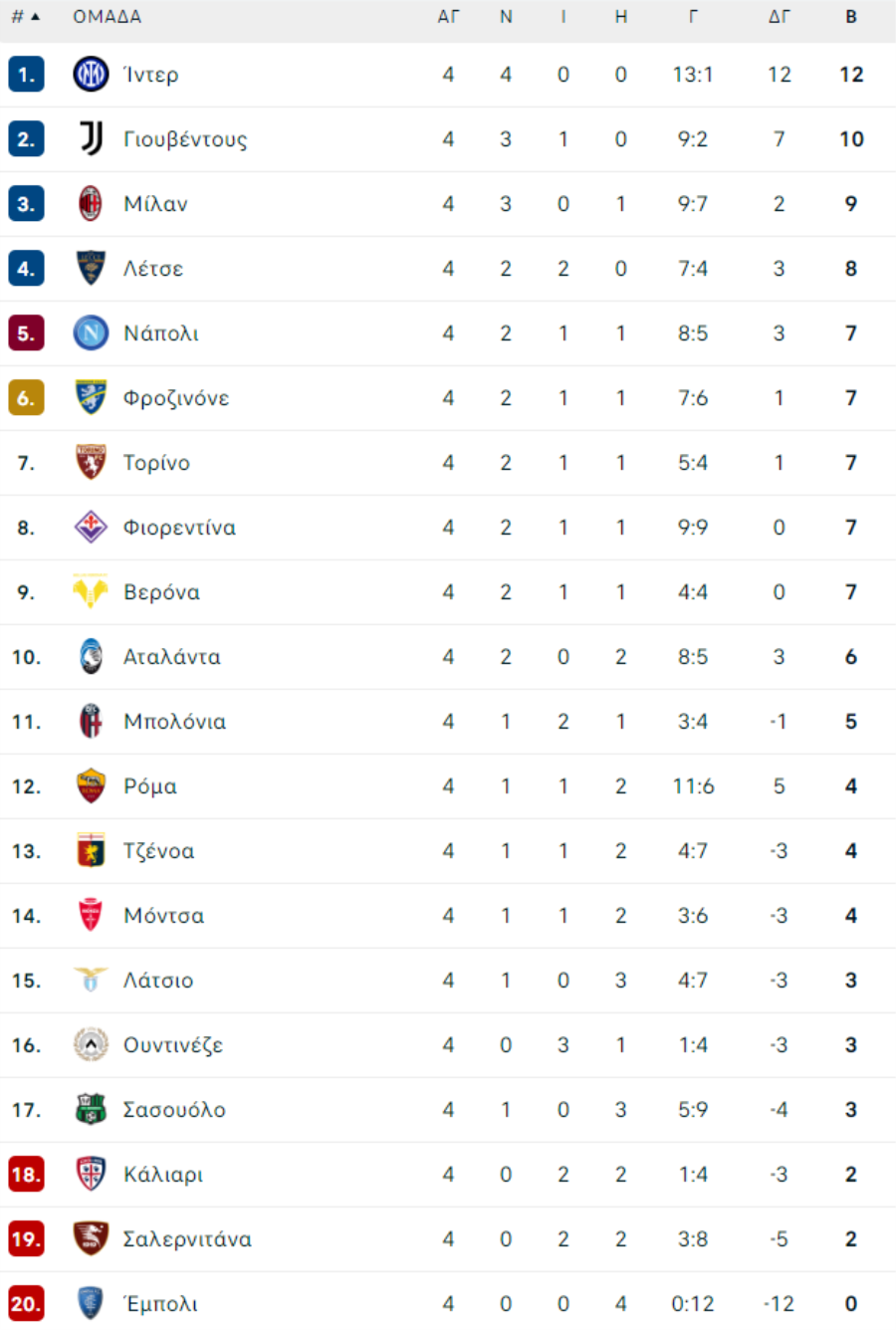Image resolution: width=896 pixels, height=1330 pixels.
Task: Select the Roma wolf crest icon
Action: [x=91, y=785]
